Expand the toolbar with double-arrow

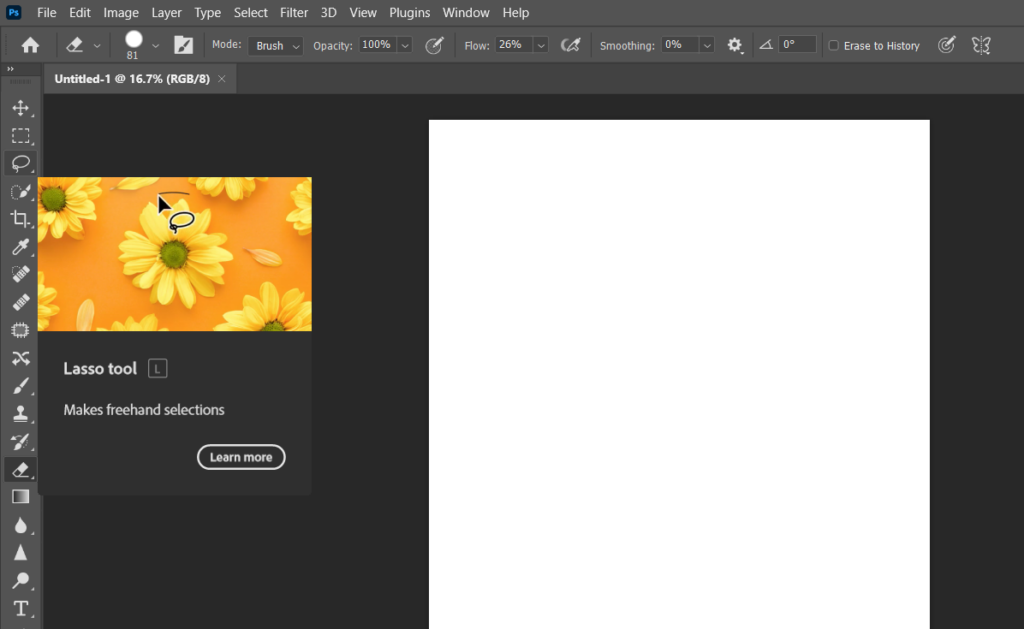click(x=10, y=69)
